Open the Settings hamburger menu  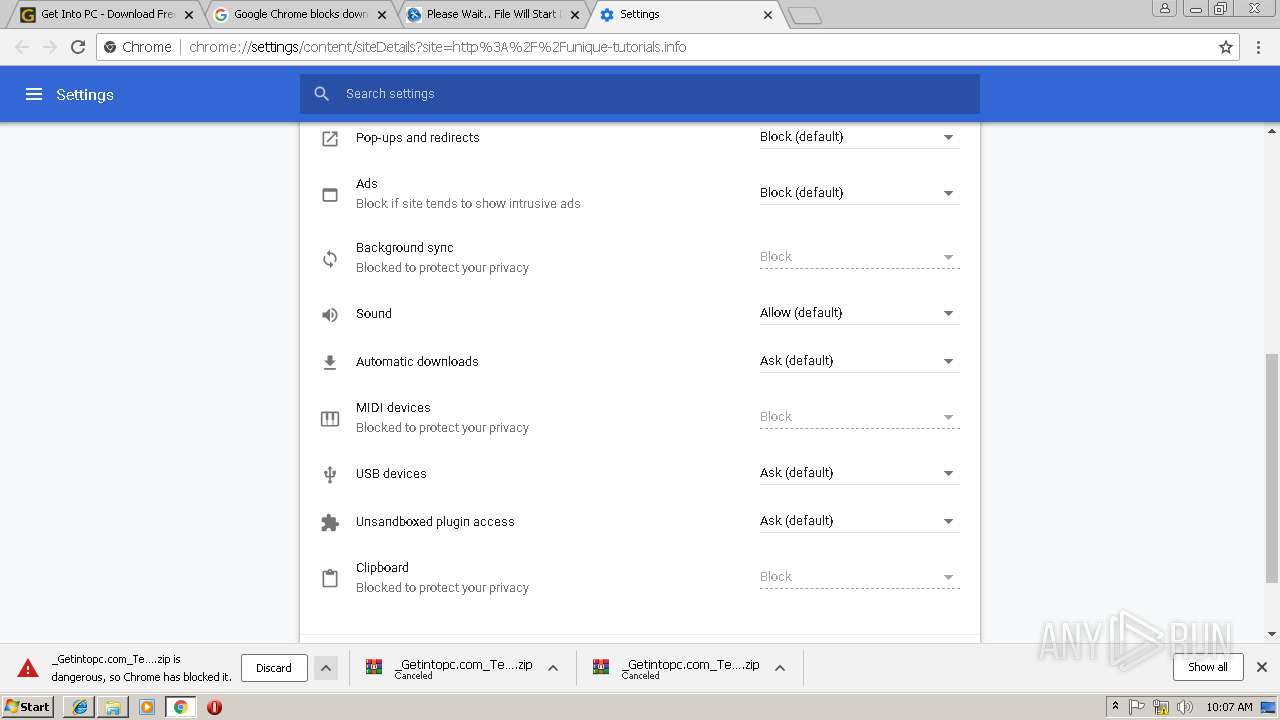tap(34, 94)
